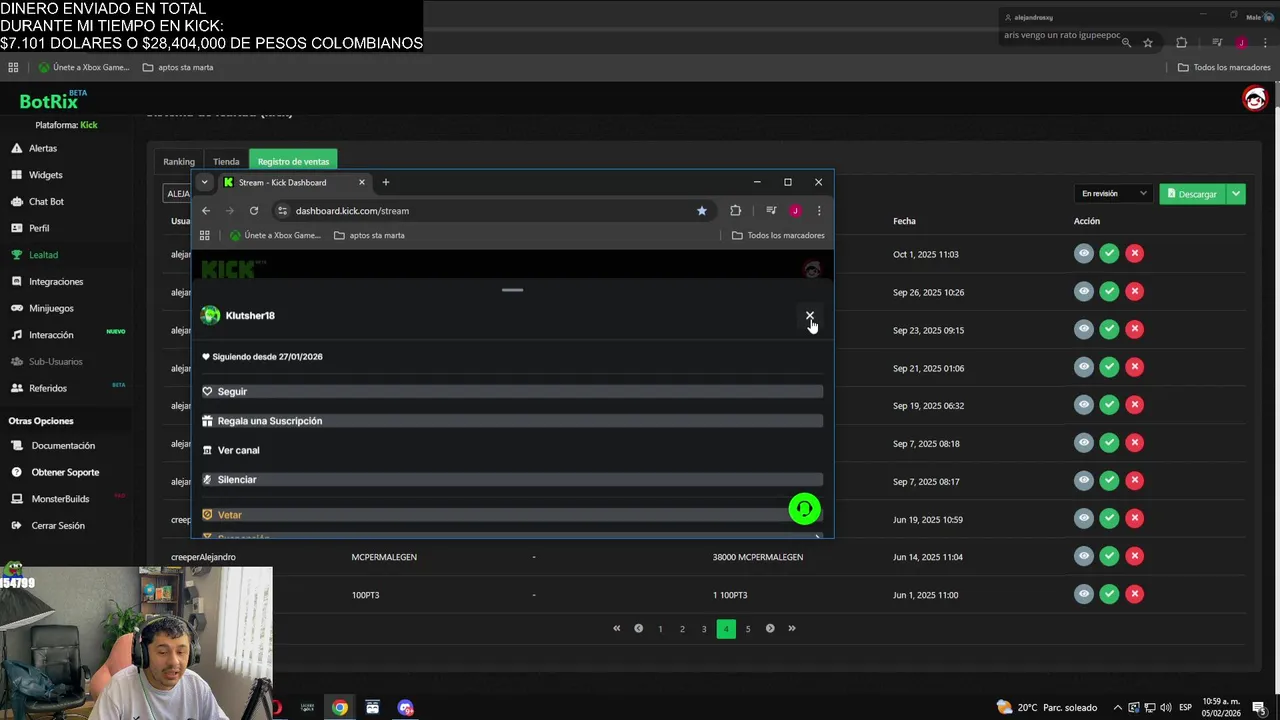1280x720 pixels.
Task: Approve the Jun 19, 2025 10:59 sale
Action: [x=1109, y=518]
